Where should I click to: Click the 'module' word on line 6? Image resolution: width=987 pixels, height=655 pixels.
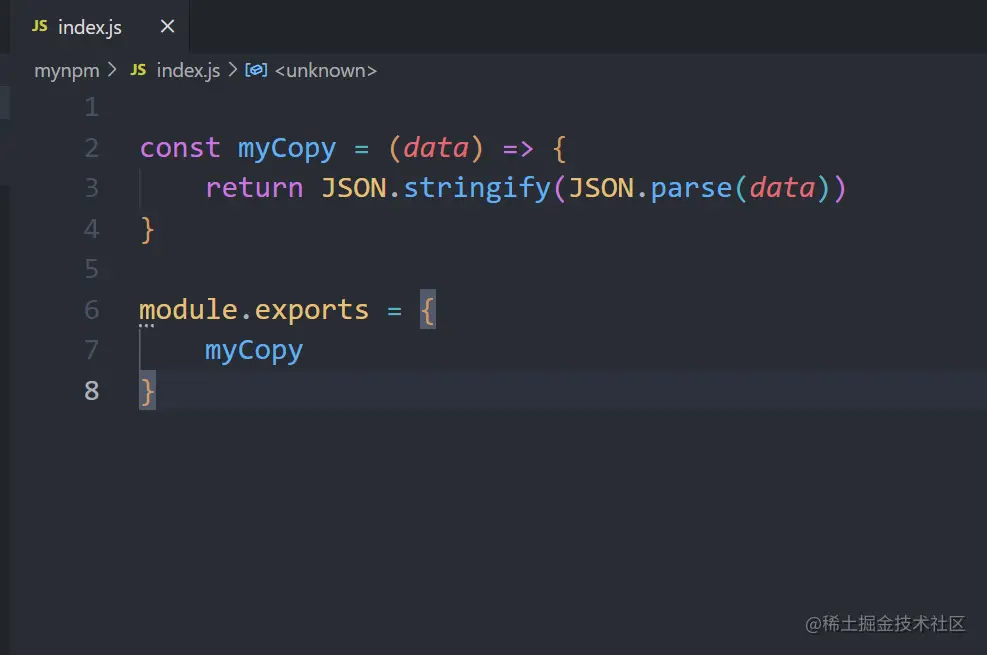(x=188, y=310)
